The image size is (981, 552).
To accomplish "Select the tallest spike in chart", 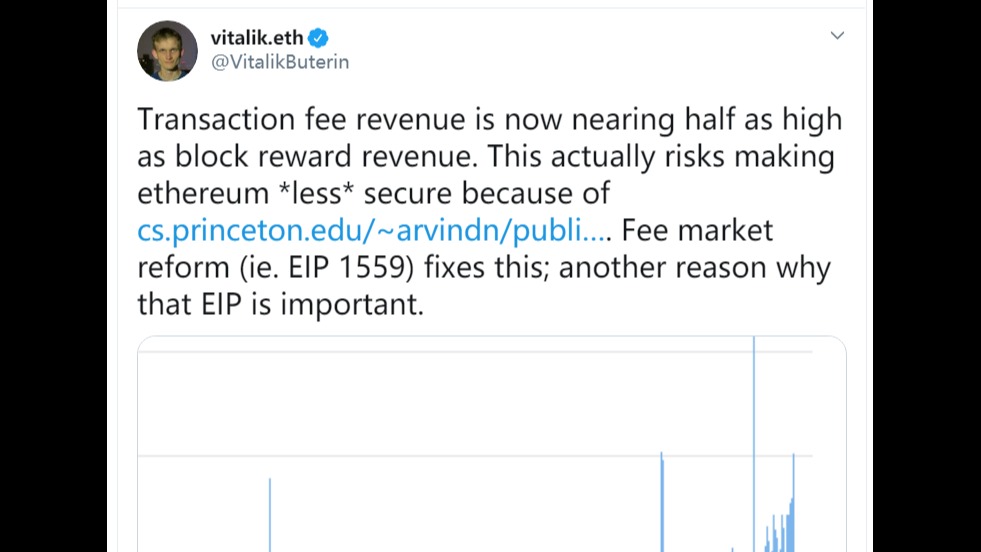I will (x=754, y=444).
